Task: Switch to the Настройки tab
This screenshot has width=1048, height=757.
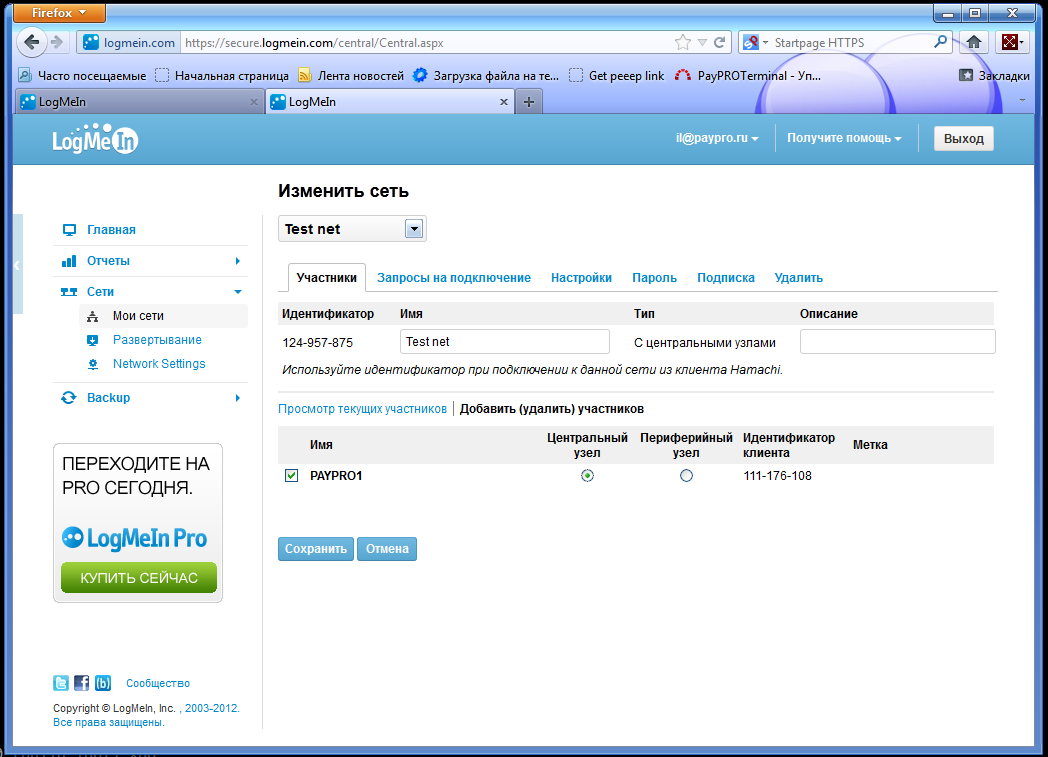Action: (x=581, y=278)
